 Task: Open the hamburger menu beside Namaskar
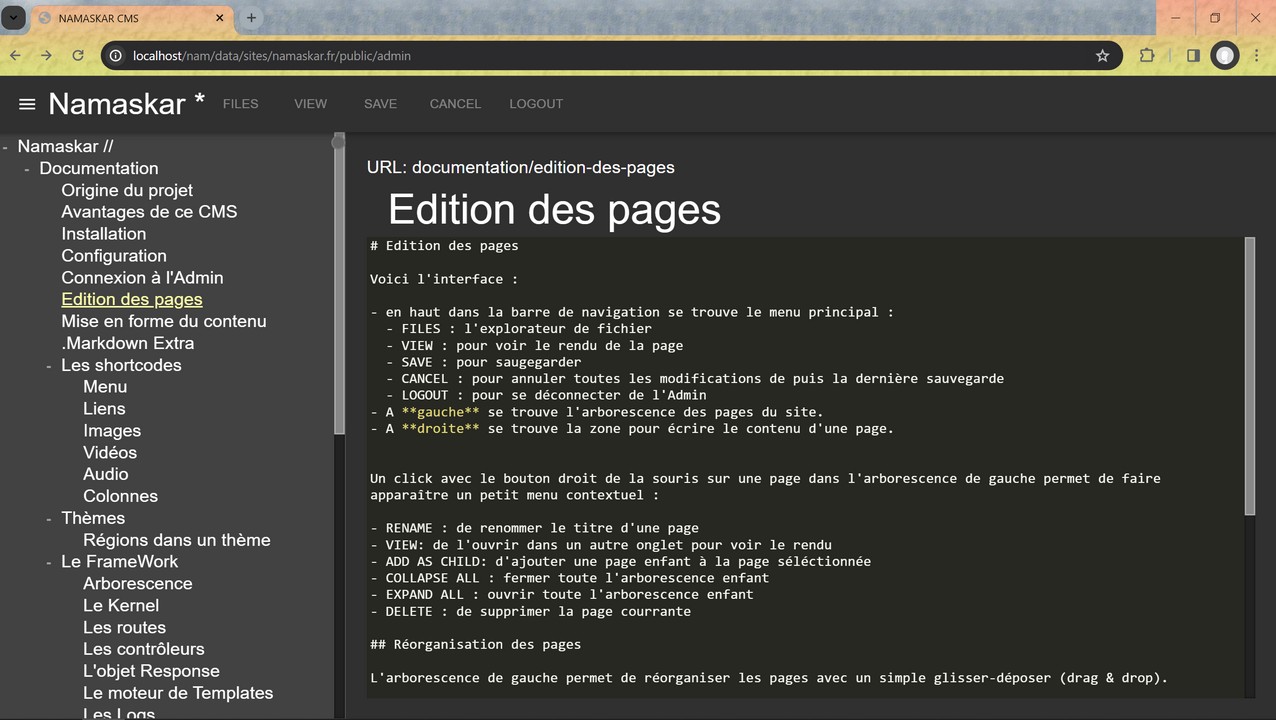pyautogui.click(x=27, y=104)
